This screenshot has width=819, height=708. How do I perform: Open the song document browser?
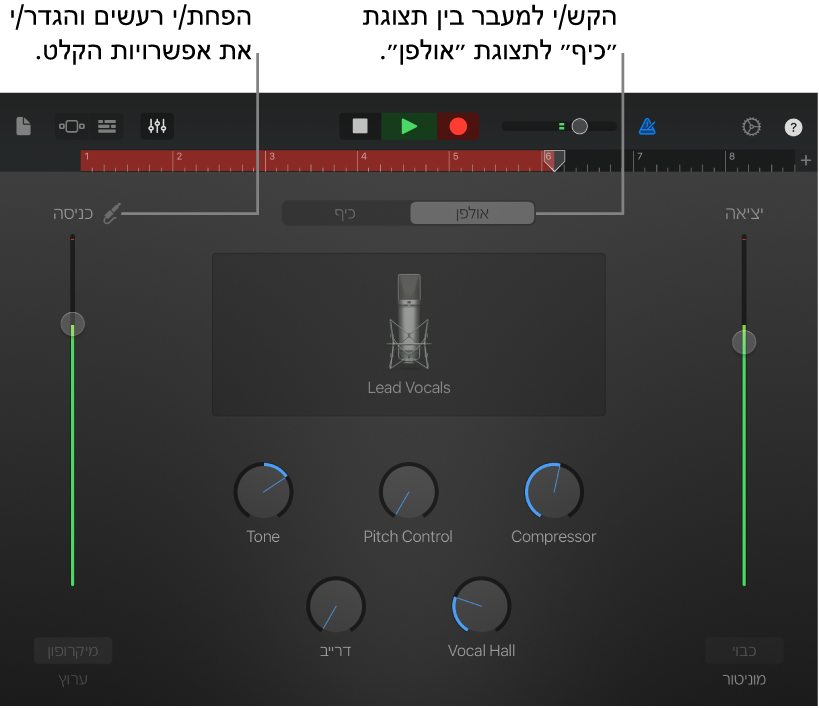tap(22, 126)
